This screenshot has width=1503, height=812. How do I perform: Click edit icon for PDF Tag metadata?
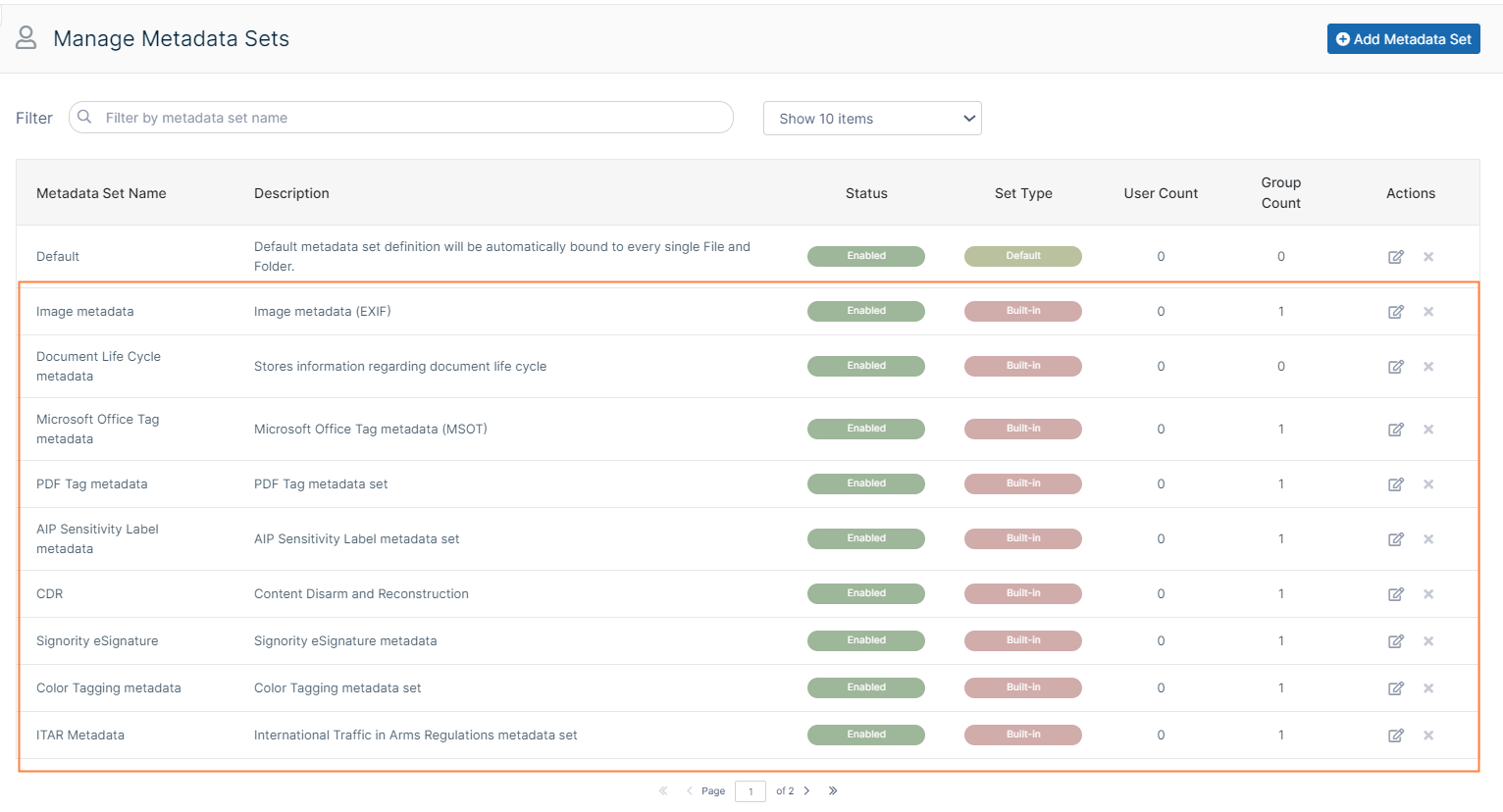coord(1395,484)
